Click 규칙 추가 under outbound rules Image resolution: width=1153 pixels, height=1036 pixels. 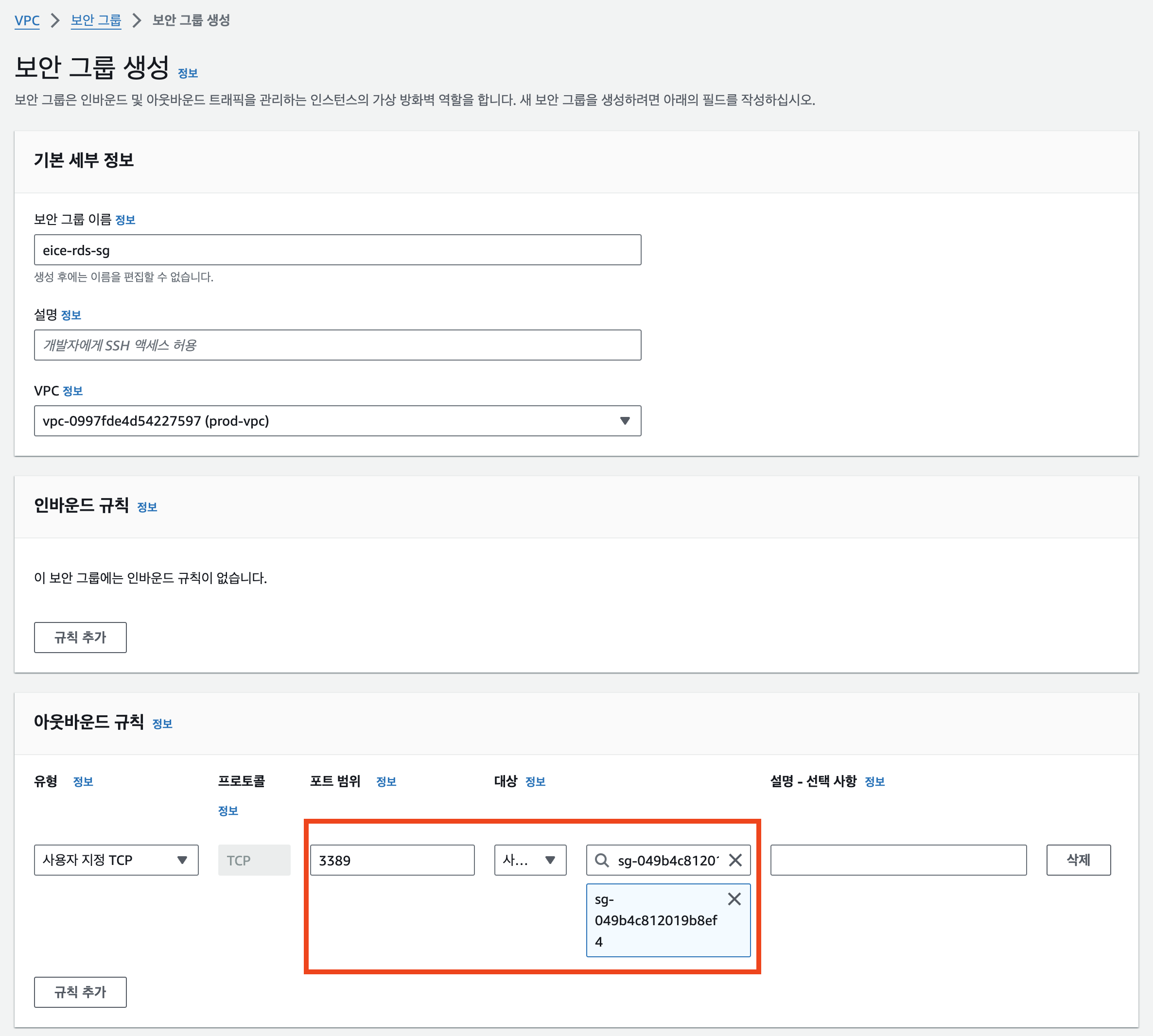pos(80,992)
